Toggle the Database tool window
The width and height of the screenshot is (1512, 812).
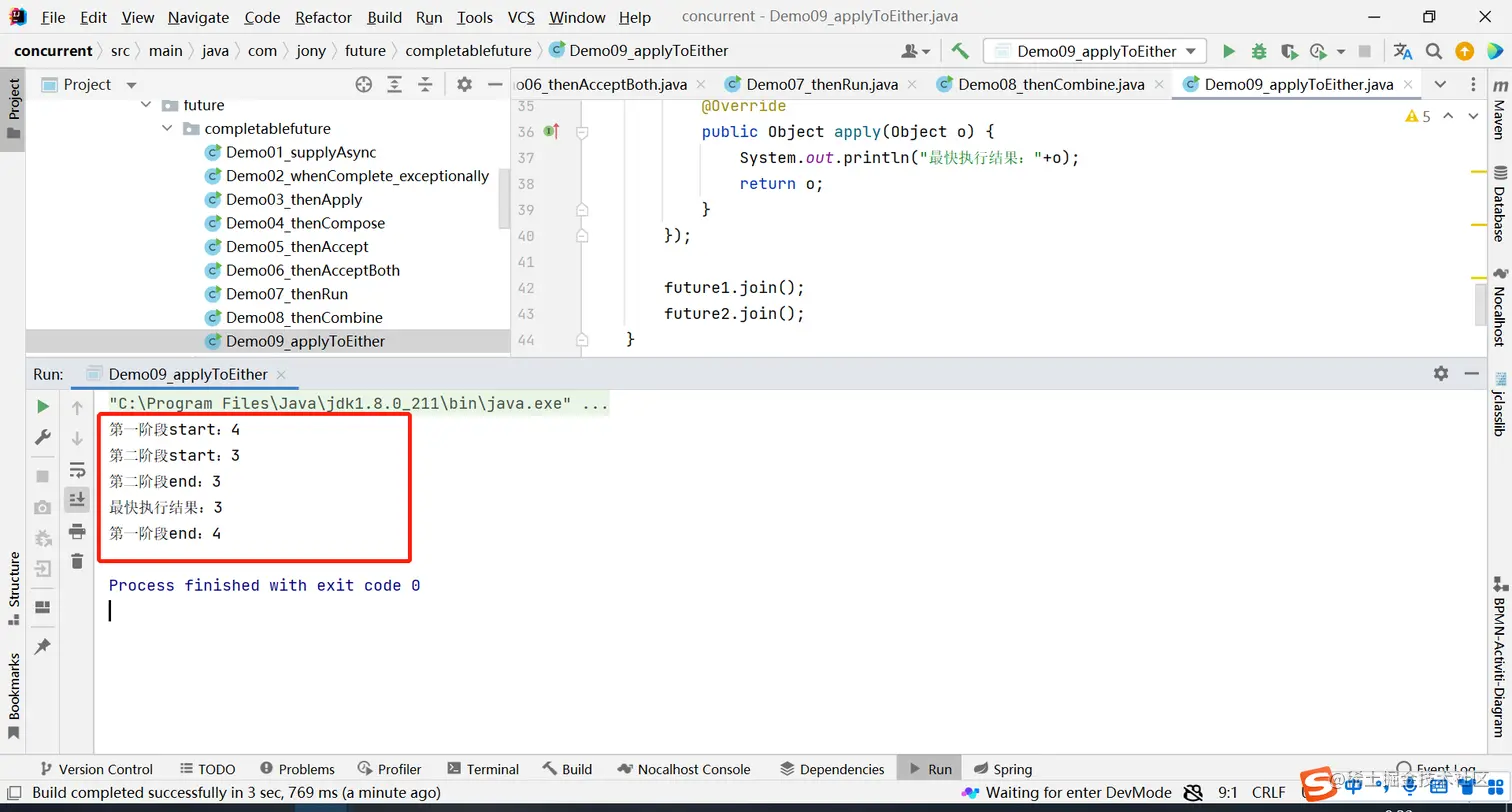coord(1499,204)
